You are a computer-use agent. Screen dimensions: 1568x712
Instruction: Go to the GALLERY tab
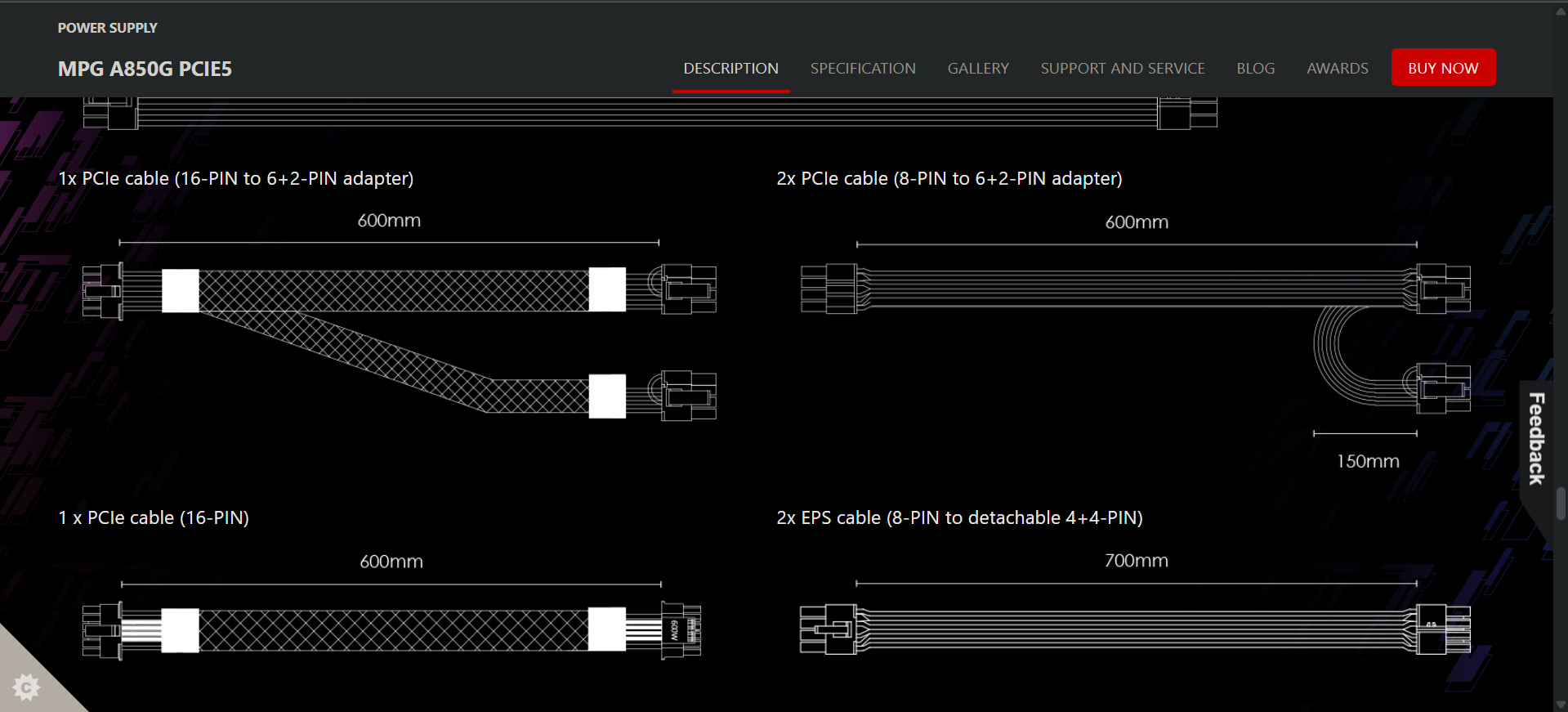978,69
